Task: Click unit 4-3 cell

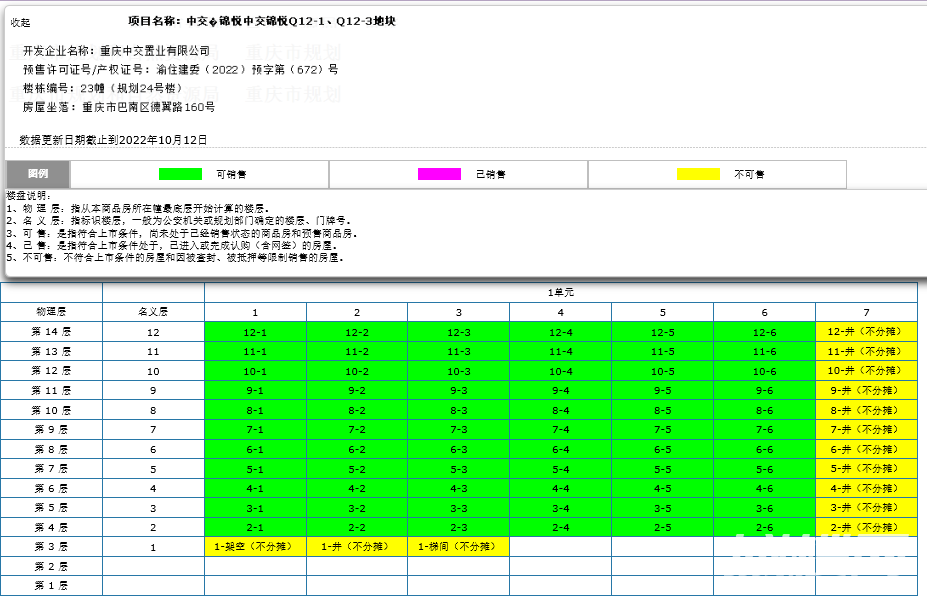Action: click(459, 489)
